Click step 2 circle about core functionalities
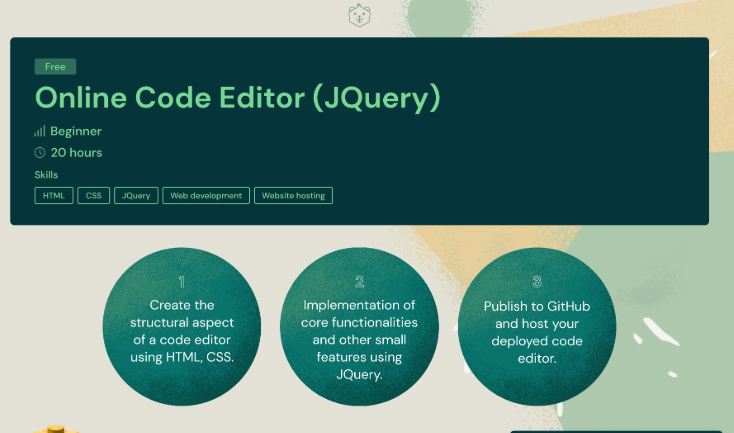734x433 pixels. click(360, 326)
